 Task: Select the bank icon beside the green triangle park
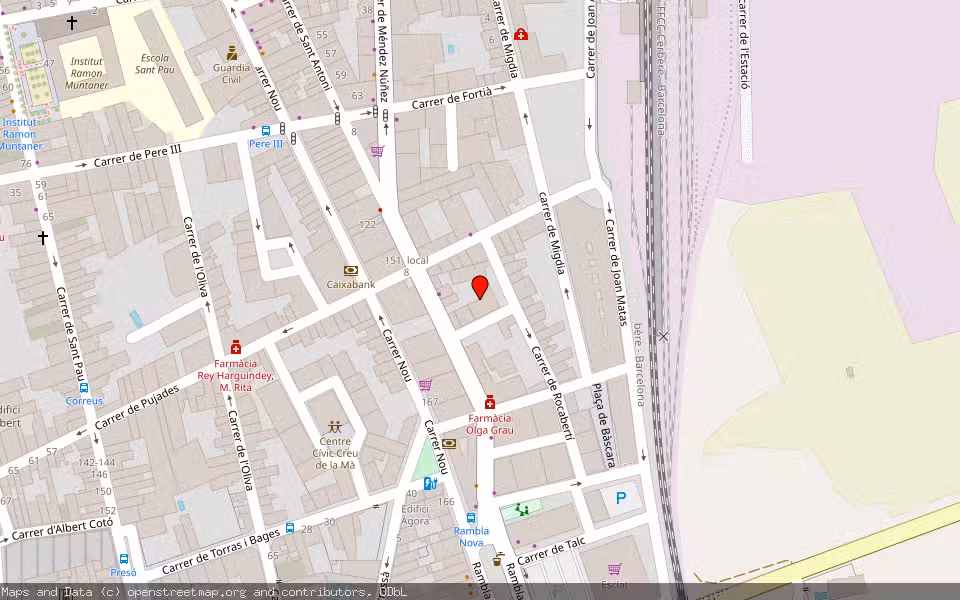[x=449, y=444]
